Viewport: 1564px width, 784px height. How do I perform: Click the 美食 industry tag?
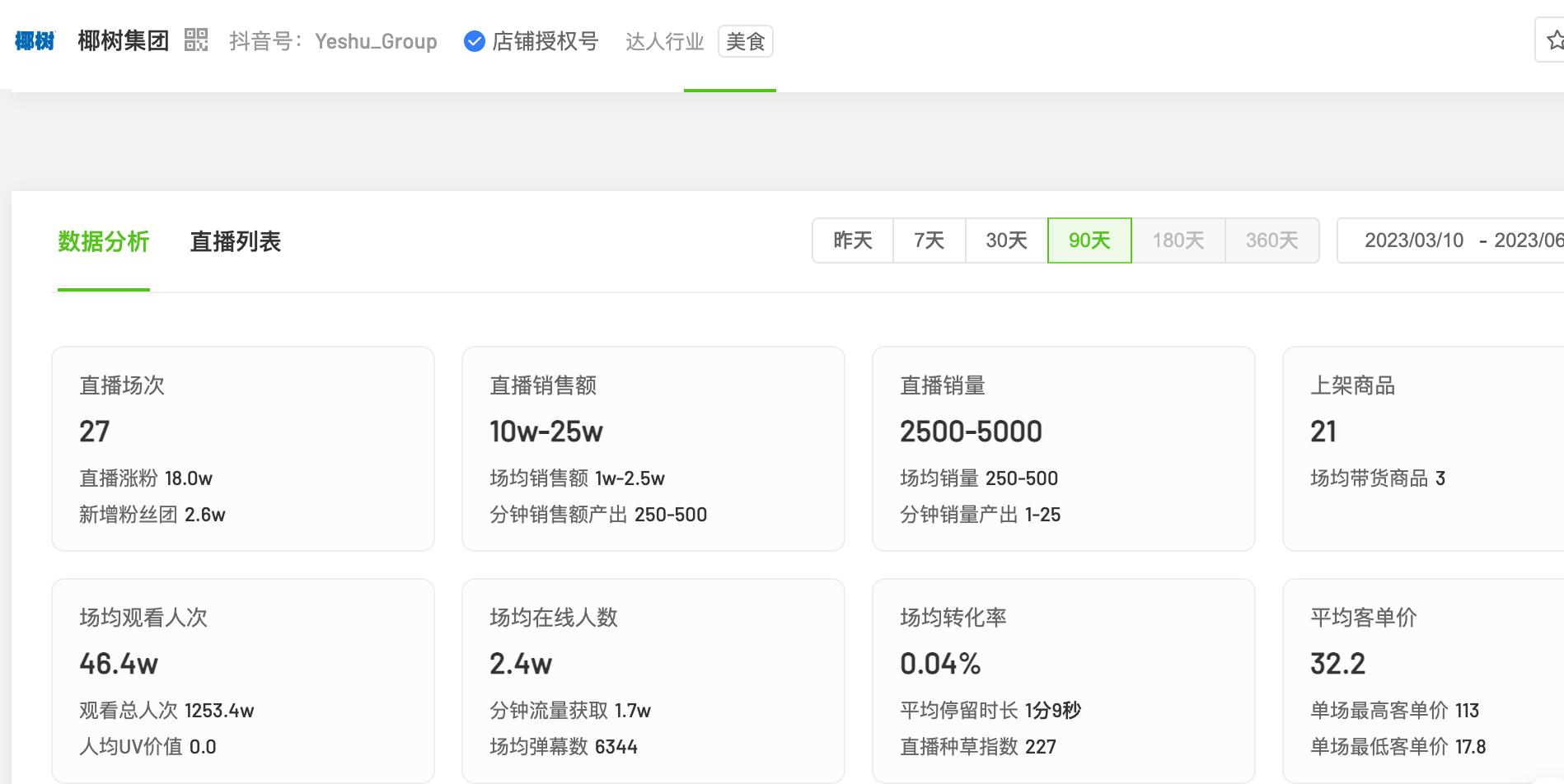pyautogui.click(x=746, y=41)
